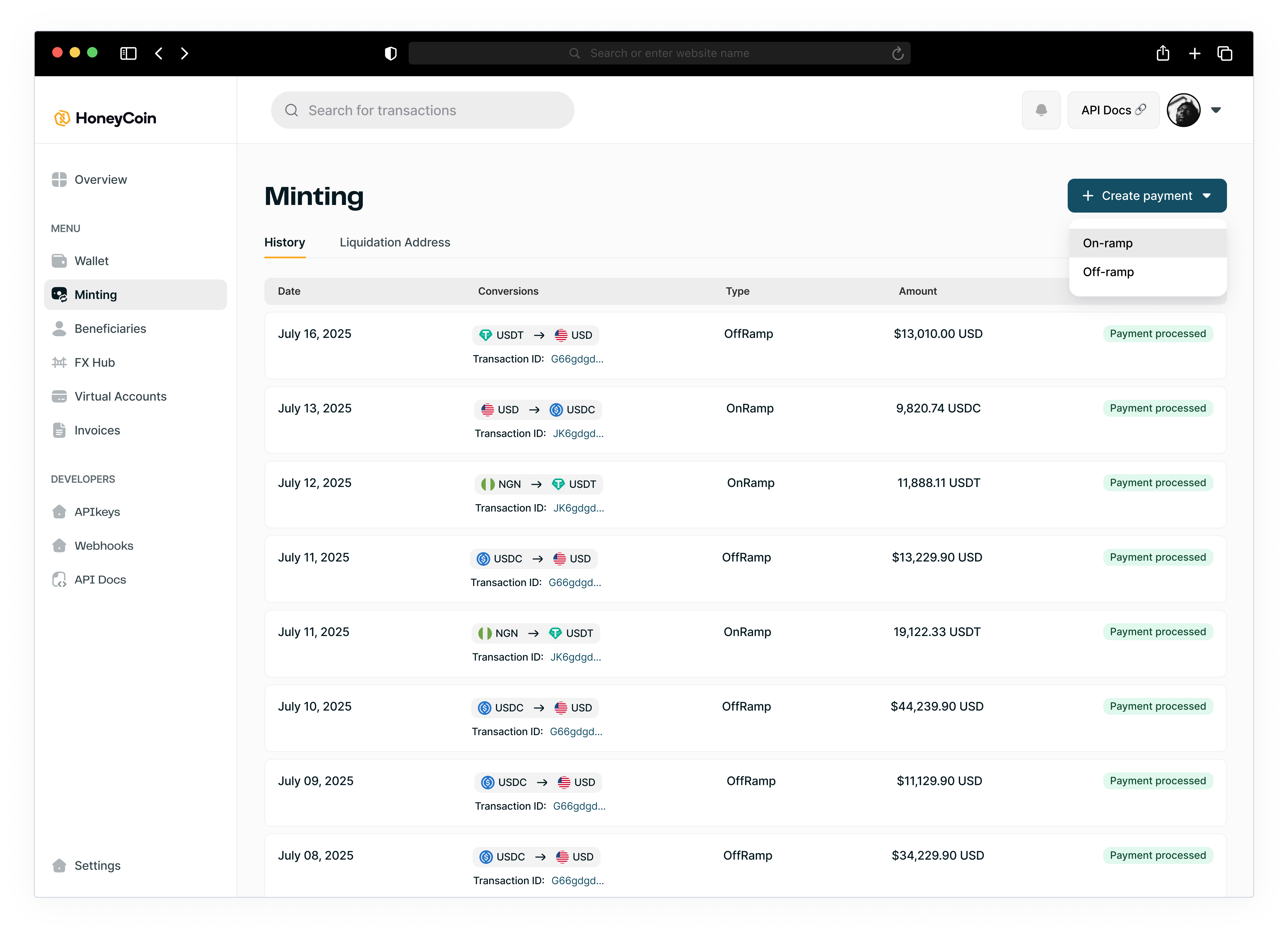Open the API Docs button in header
Image resolution: width=1288 pixels, height=935 pixels.
1113,110
